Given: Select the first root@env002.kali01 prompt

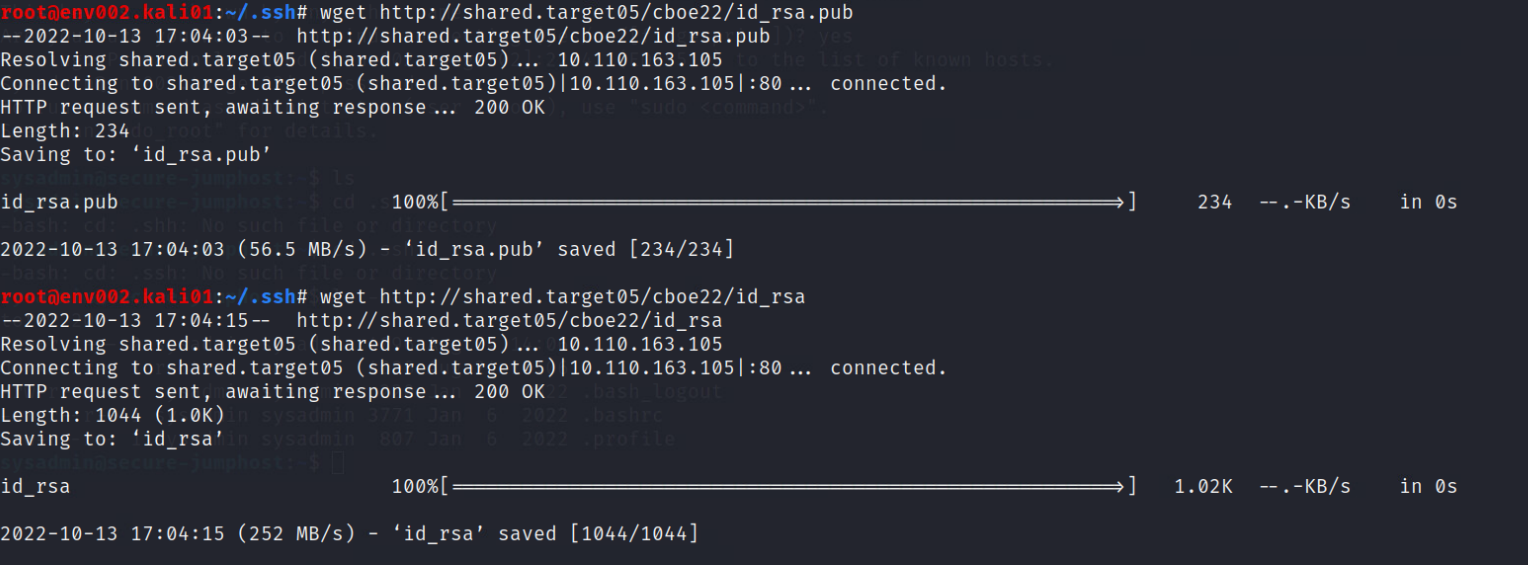Looking at the screenshot, I should click(107, 13).
